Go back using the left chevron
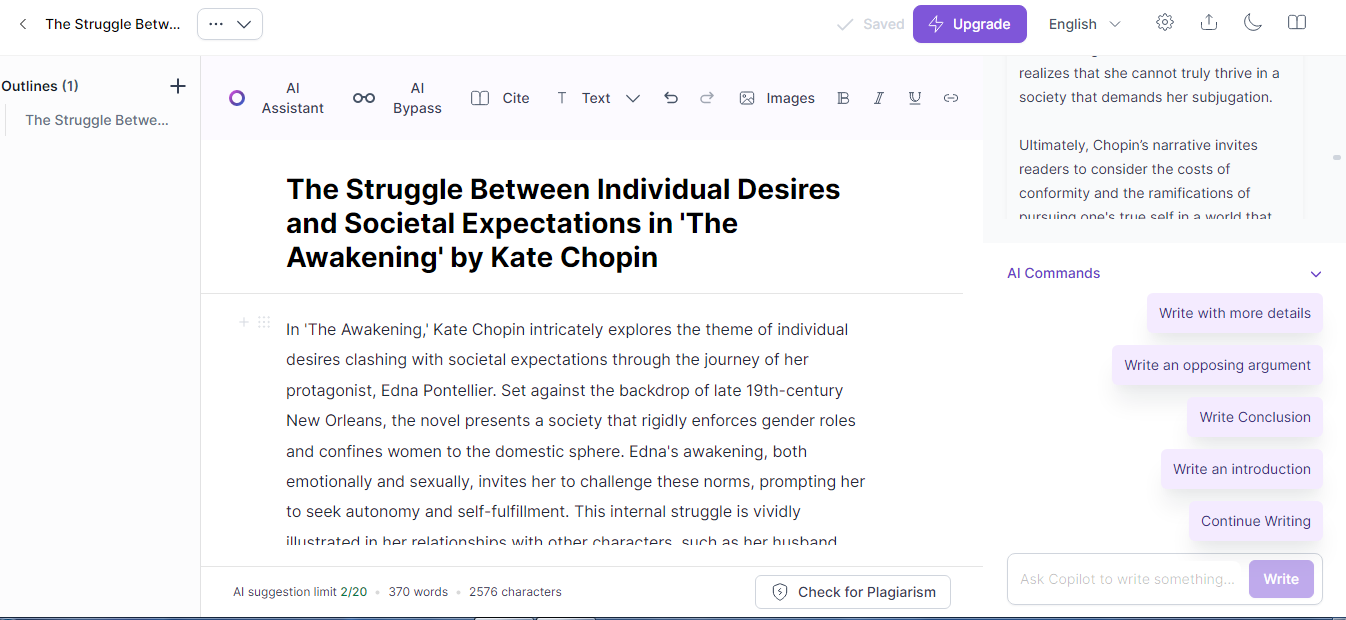 (x=23, y=24)
